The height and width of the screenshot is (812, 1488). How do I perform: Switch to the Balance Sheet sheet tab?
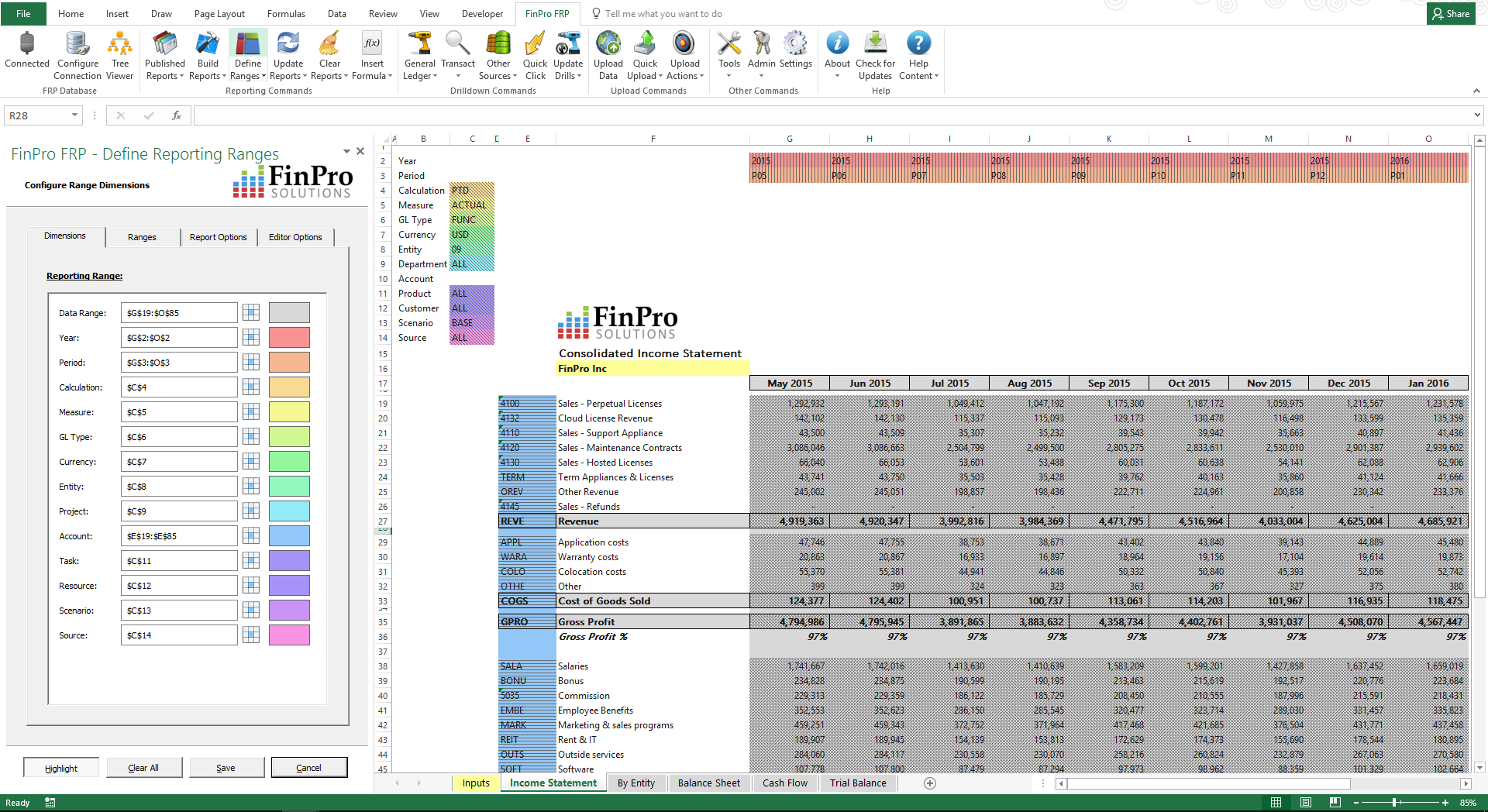pyautogui.click(x=708, y=783)
